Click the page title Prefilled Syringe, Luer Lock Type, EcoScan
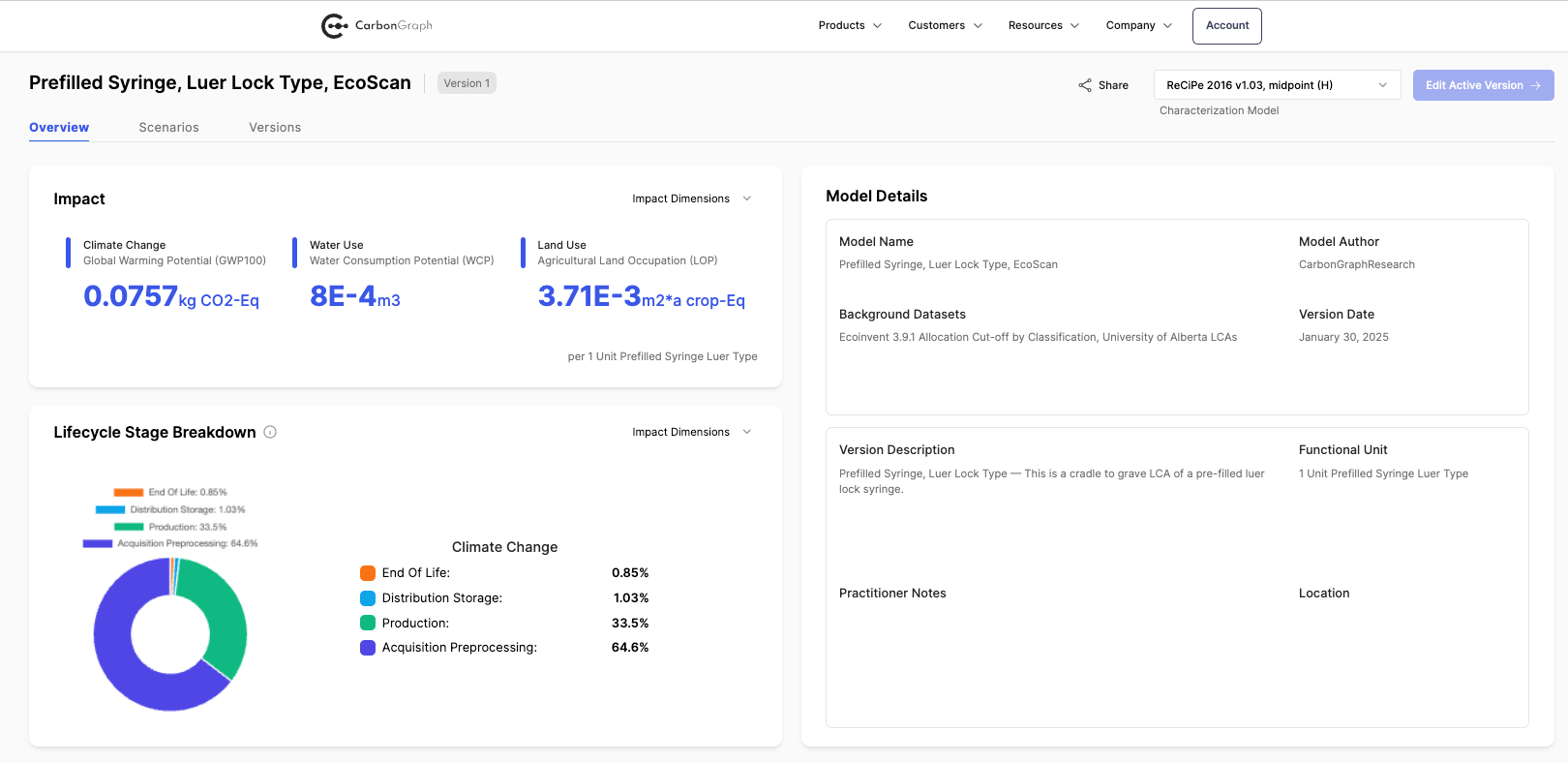This screenshot has width=1568, height=763. click(220, 82)
